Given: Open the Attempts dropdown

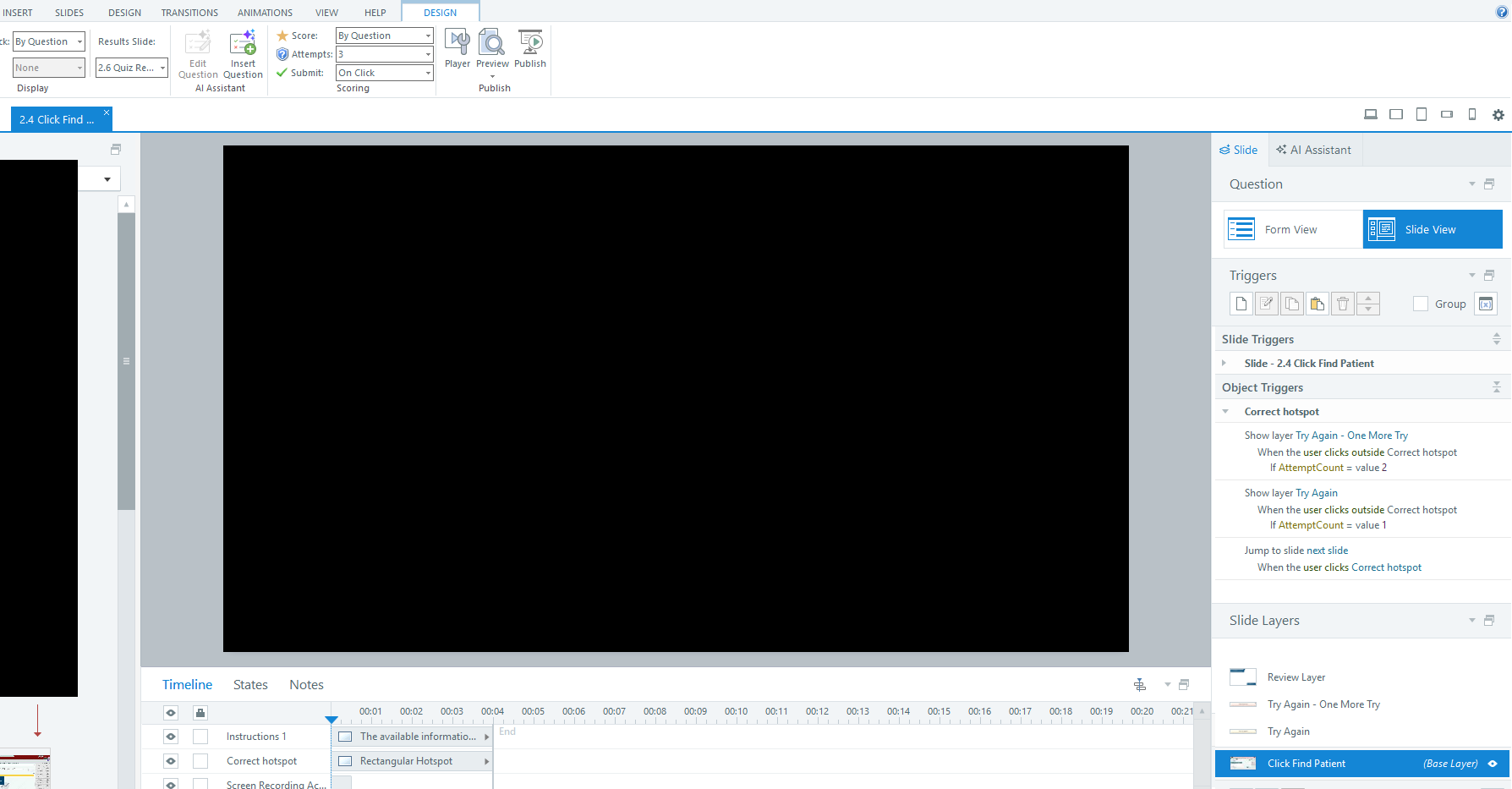Looking at the screenshot, I should point(385,54).
